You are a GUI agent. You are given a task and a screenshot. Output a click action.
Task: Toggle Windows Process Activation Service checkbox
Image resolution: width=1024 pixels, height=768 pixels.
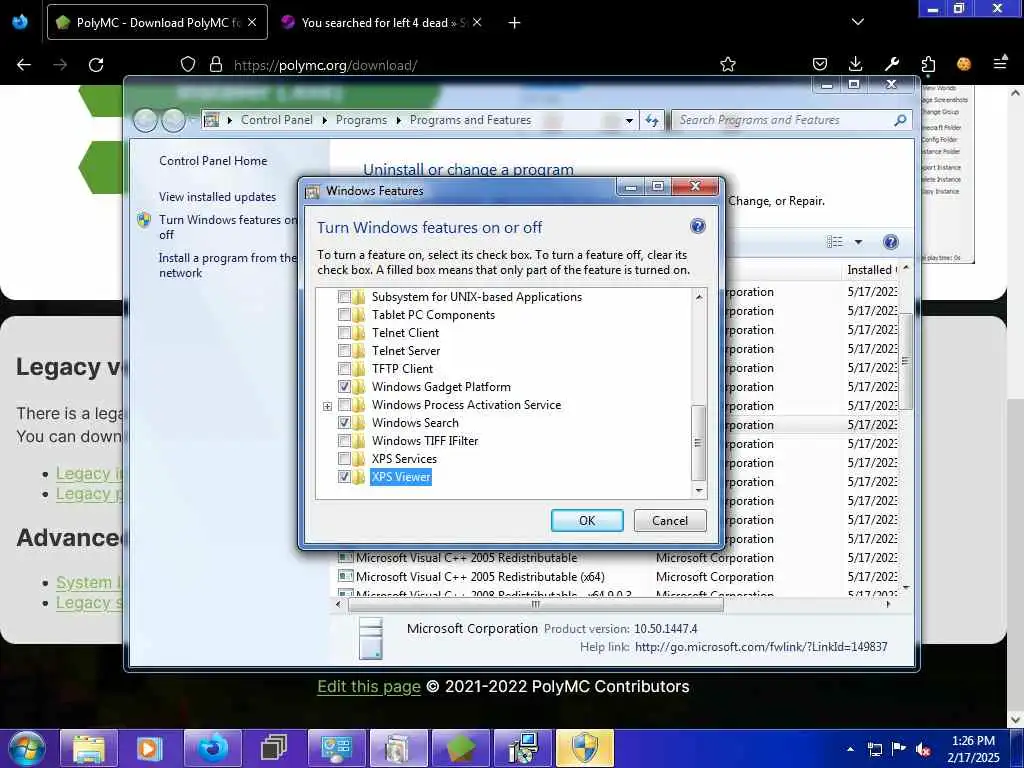(344, 405)
